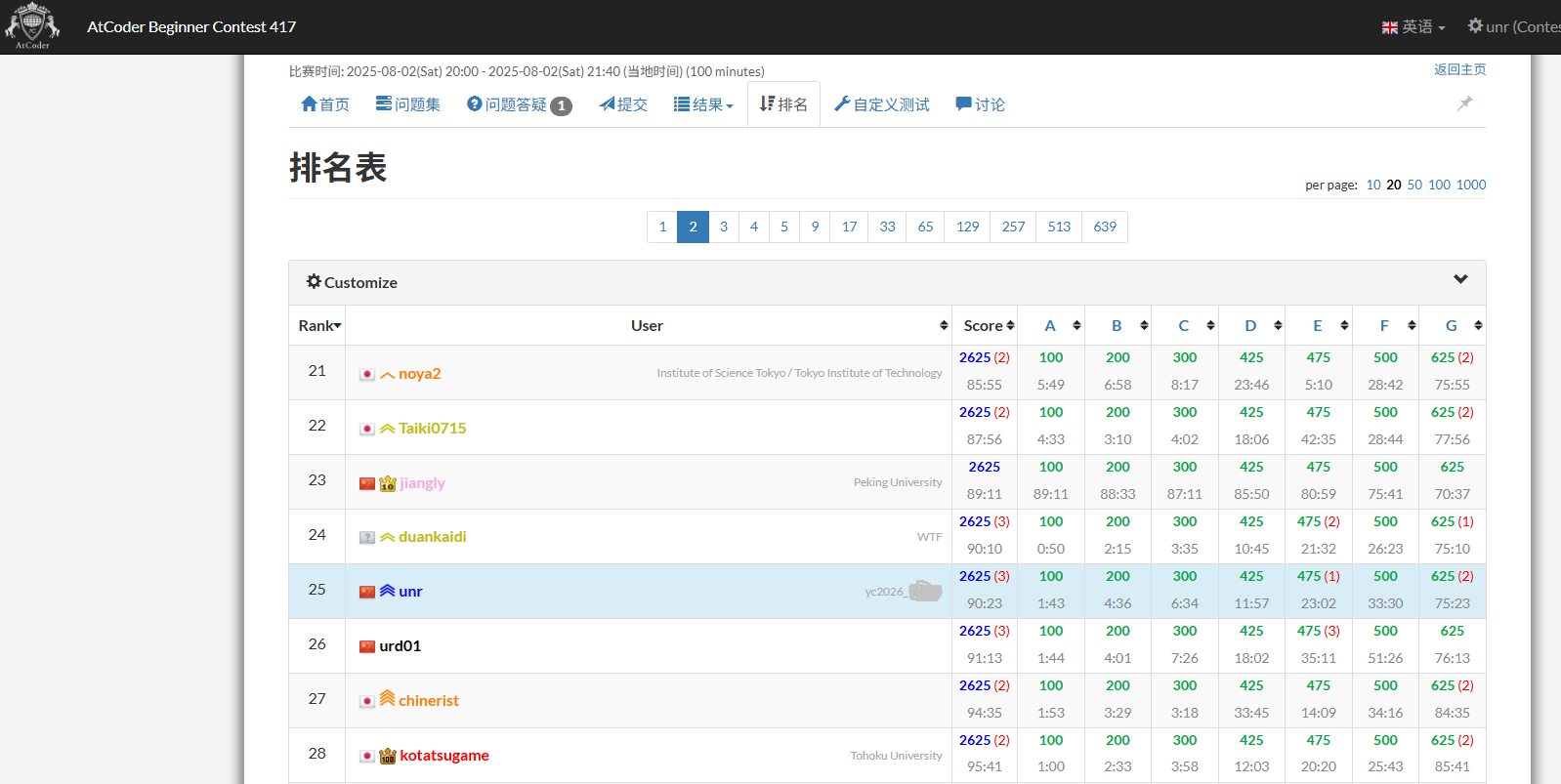Open jiangly user profile
The height and width of the screenshot is (784, 1561).
(422, 483)
